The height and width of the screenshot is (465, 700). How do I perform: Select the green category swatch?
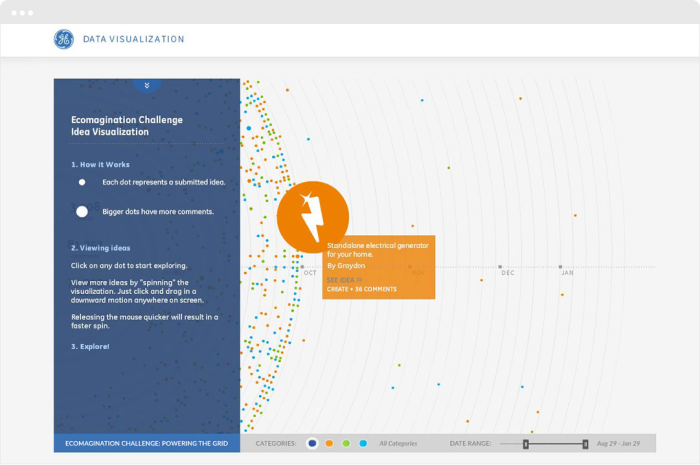click(346, 444)
